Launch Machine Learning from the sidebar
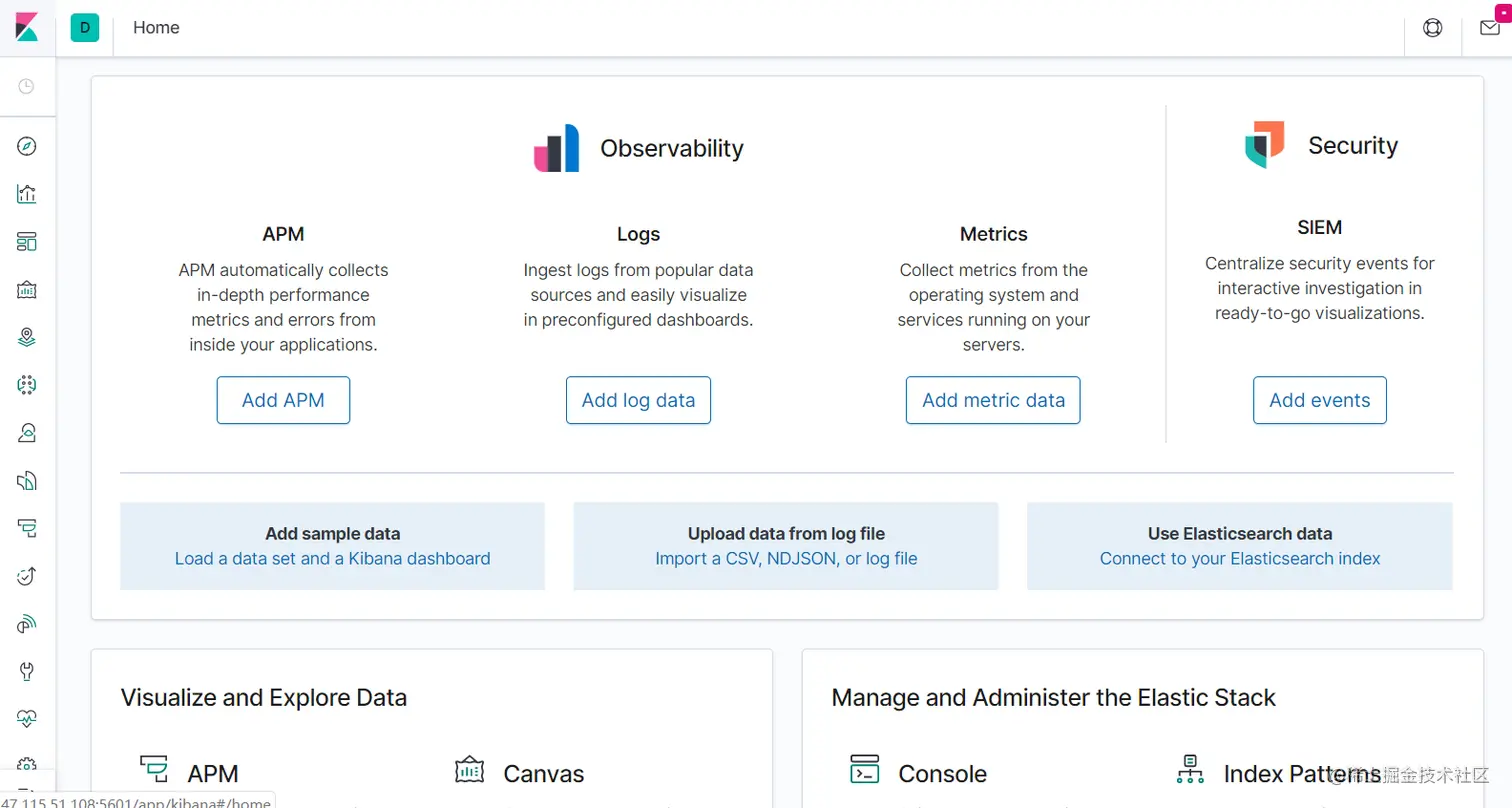 click(x=27, y=385)
